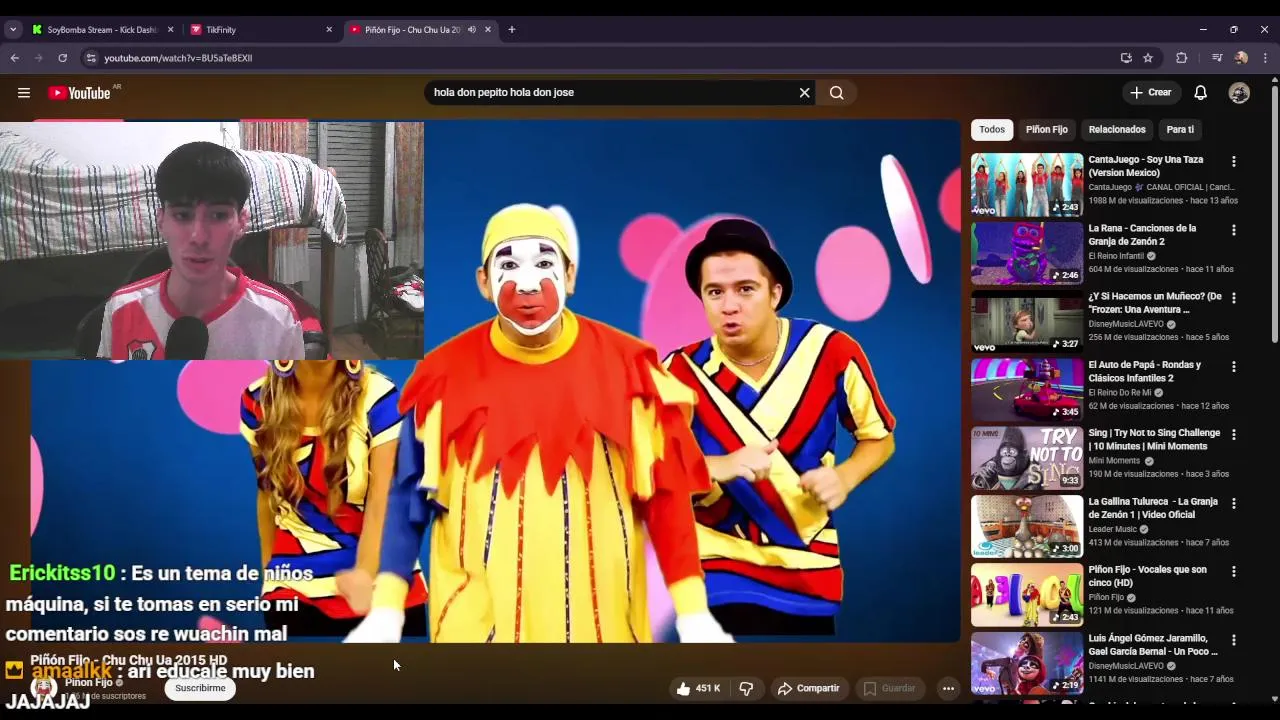Open a new browser tab
1280x720 pixels.
(x=512, y=30)
